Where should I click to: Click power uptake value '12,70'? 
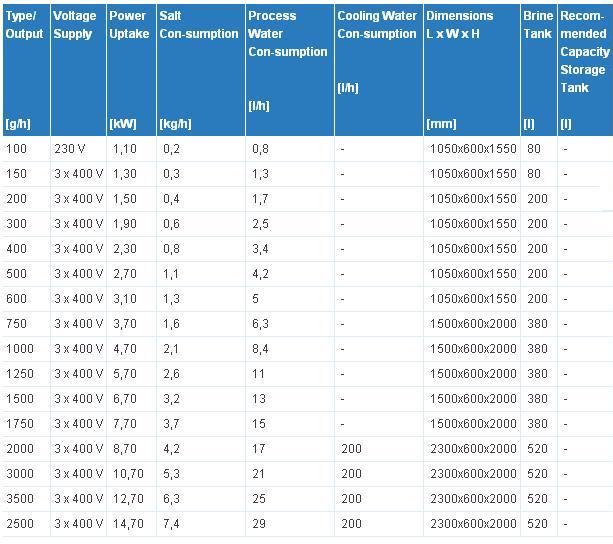point(128,499)
